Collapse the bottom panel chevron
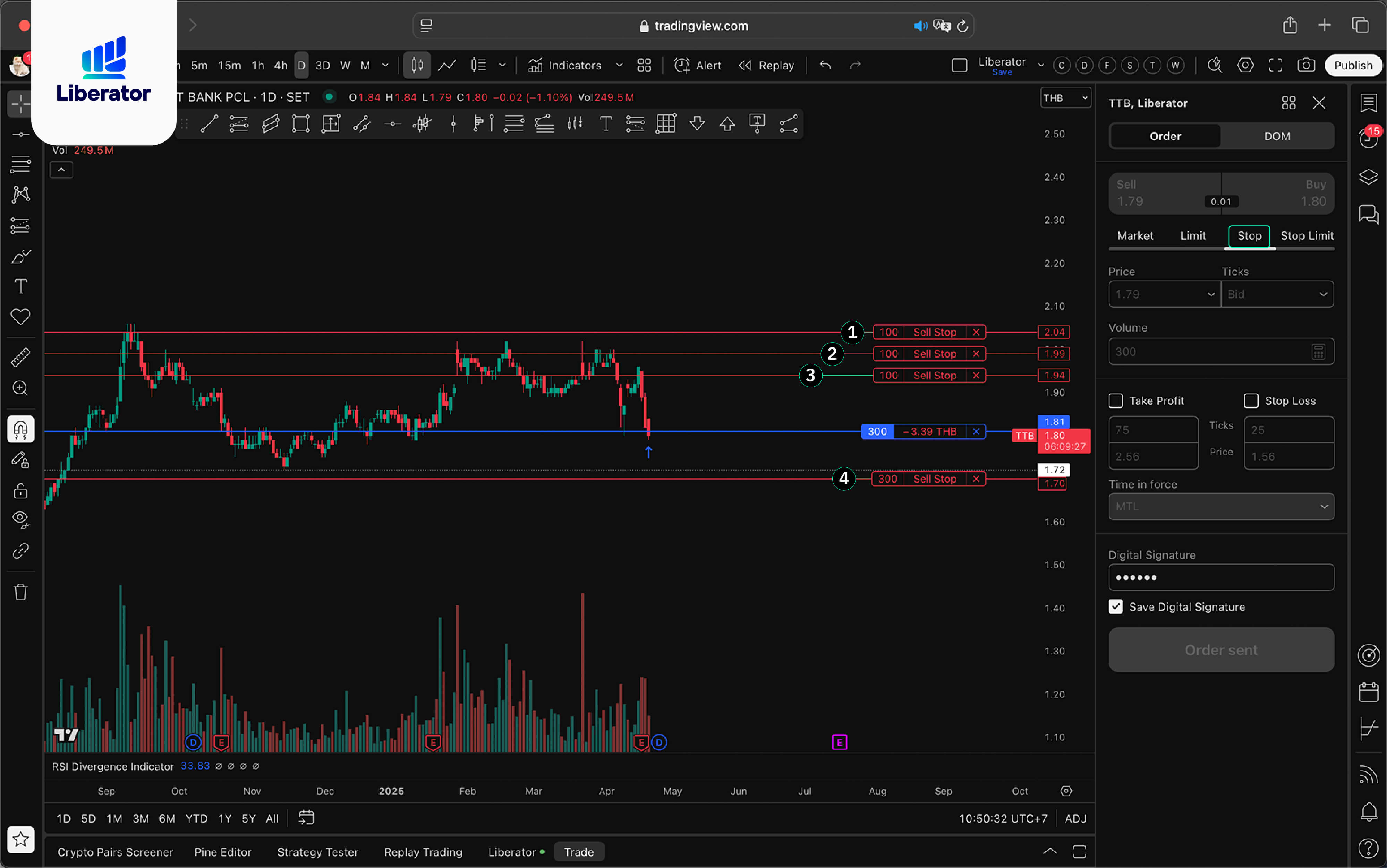1387x868 pixels. (1050, 851)
